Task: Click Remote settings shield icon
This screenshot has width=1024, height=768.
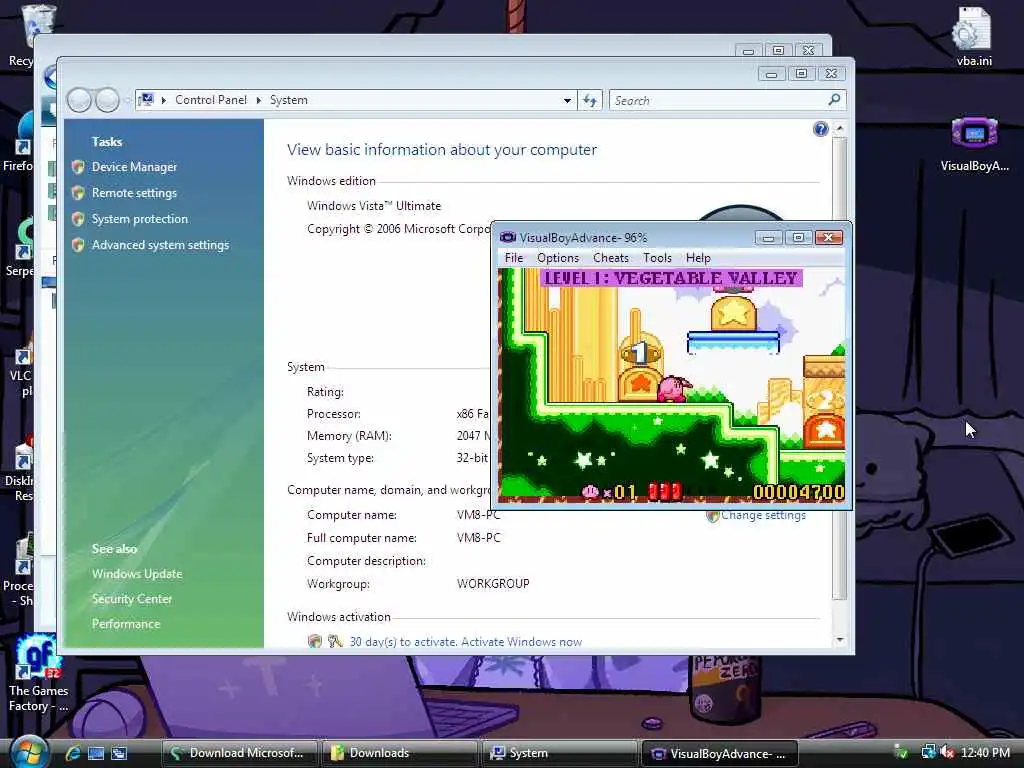Action: pyautogui.click(x=78, y=193)
